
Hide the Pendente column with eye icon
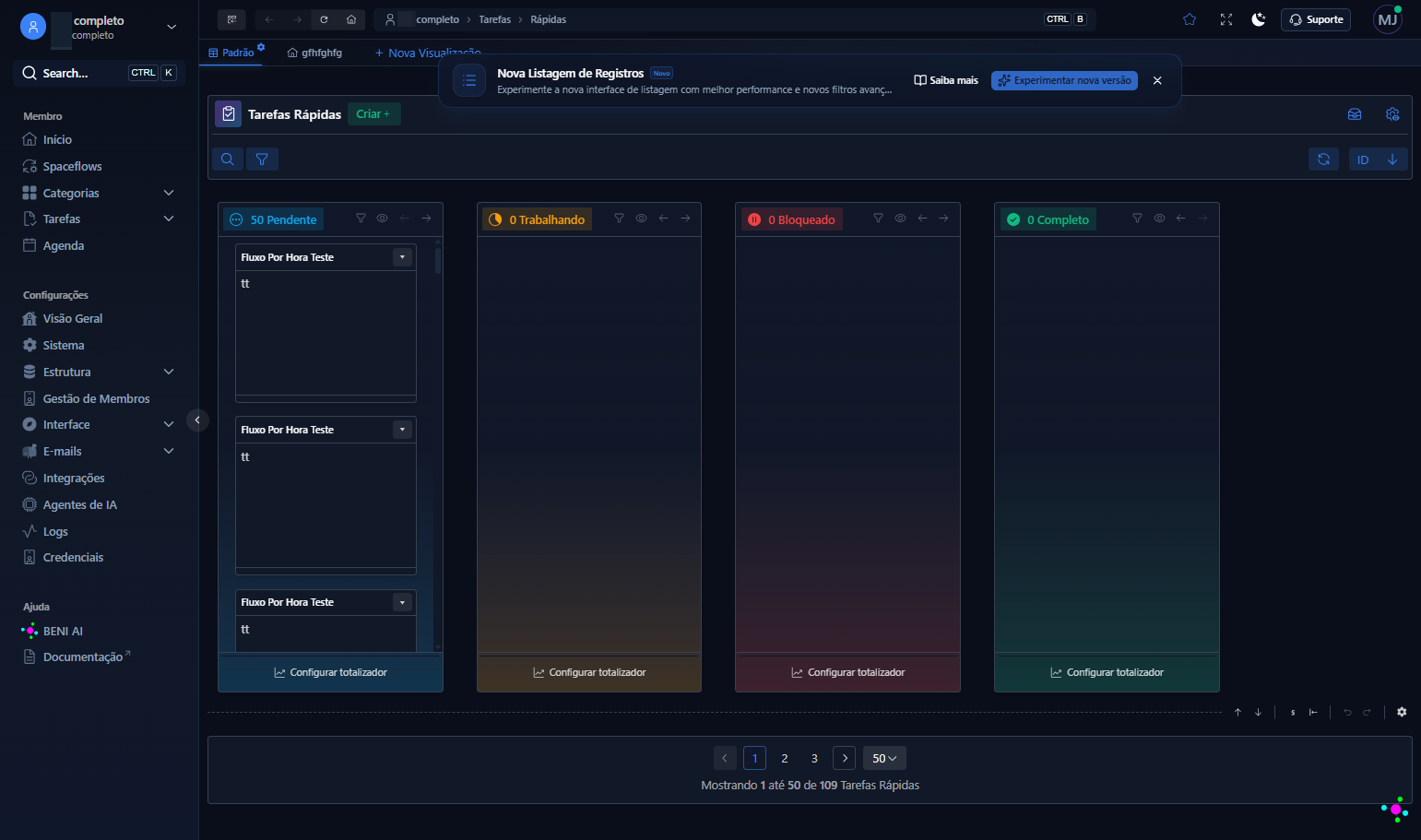[382, 219]
